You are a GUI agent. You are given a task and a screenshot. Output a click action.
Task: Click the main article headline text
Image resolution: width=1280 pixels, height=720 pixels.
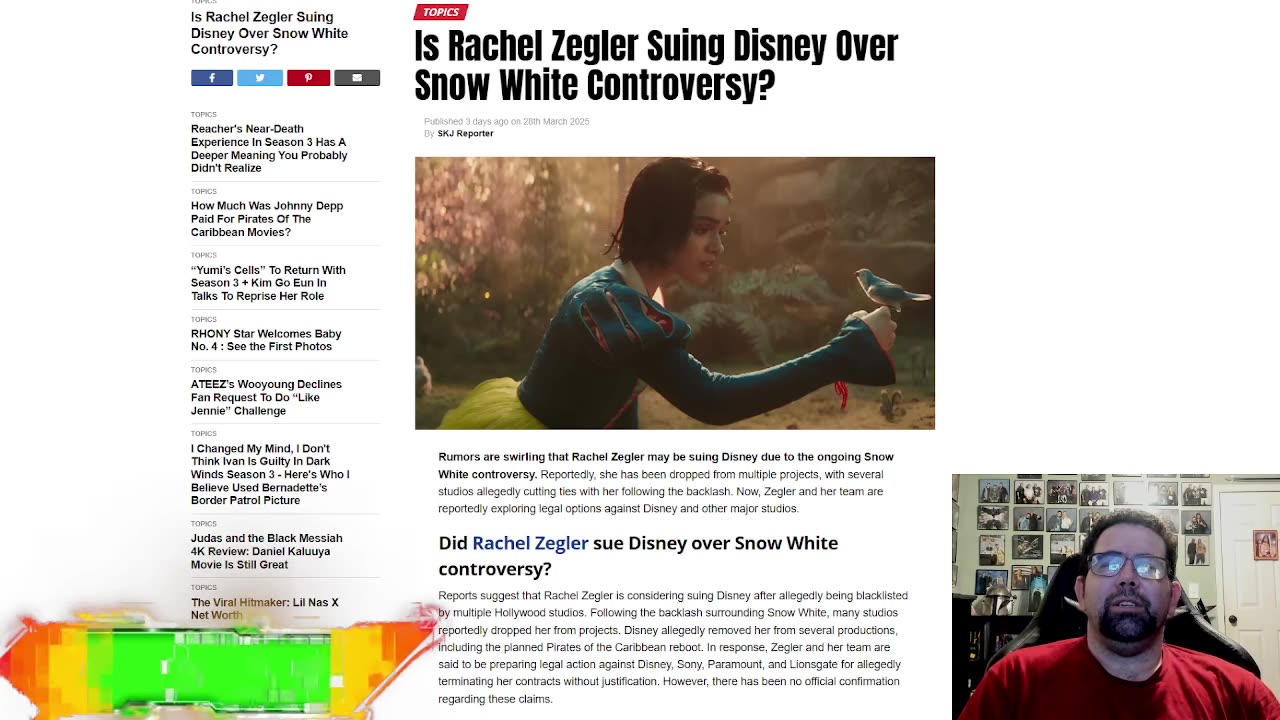tap(656, 65)
